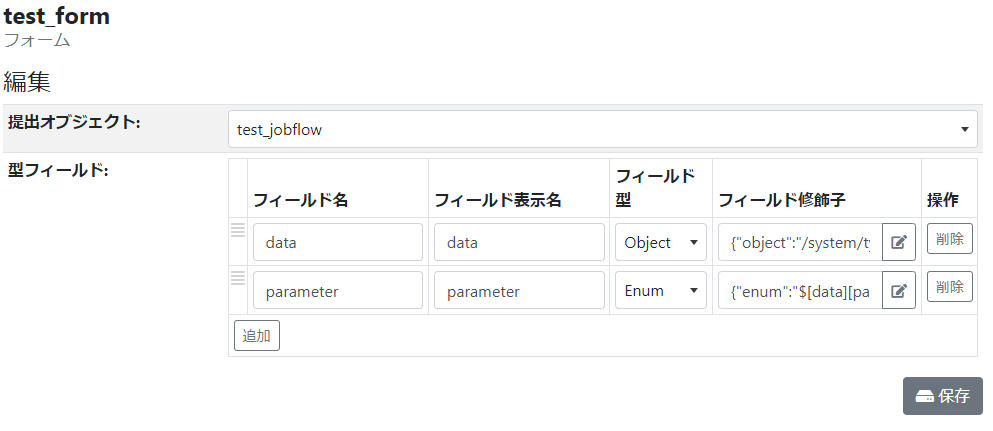Add a new field with 追加 button
This screenshot has height=431, width=993.
(x=257, y=336)
